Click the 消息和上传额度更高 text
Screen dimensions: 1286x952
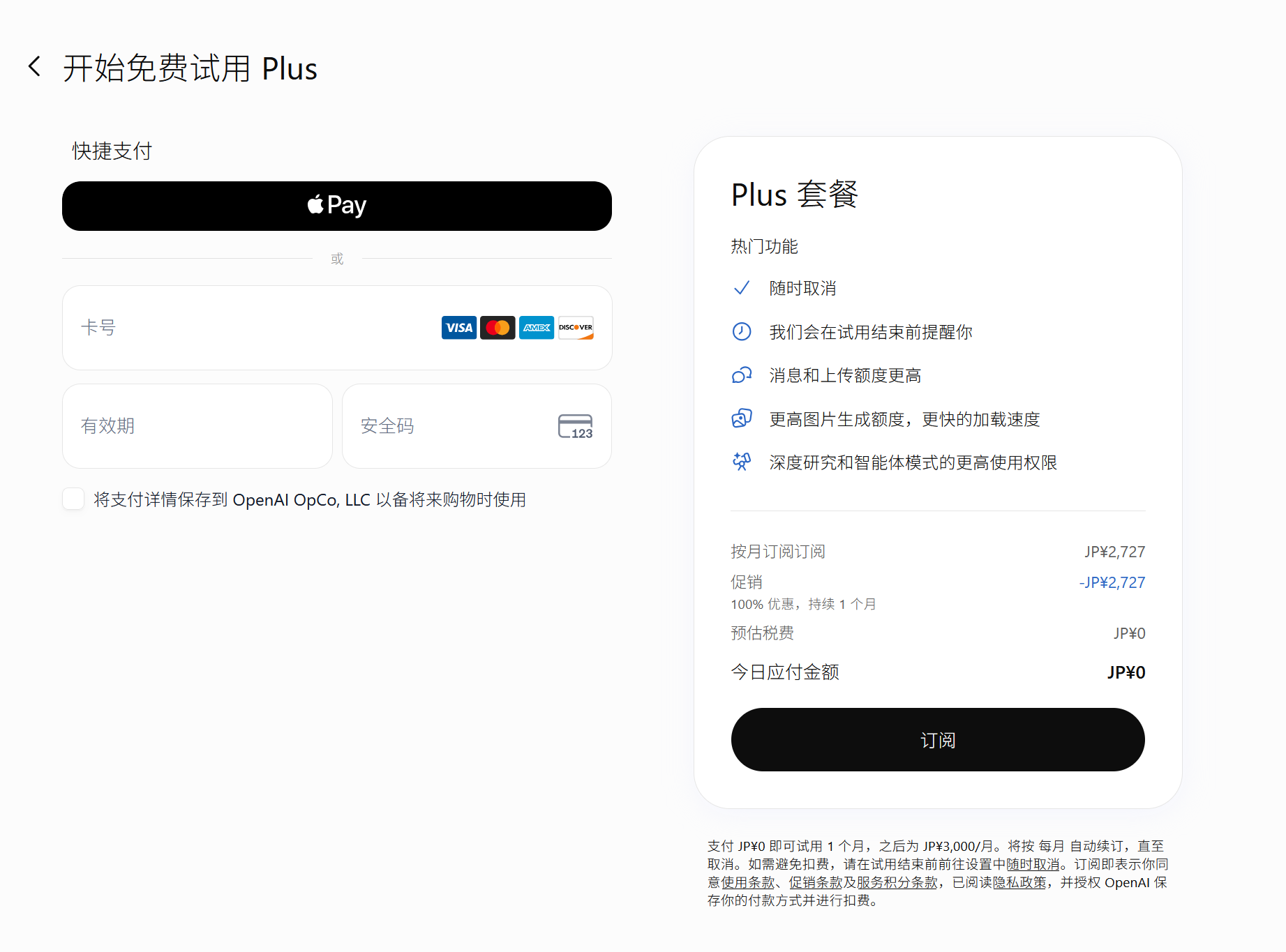click(845, 375)
